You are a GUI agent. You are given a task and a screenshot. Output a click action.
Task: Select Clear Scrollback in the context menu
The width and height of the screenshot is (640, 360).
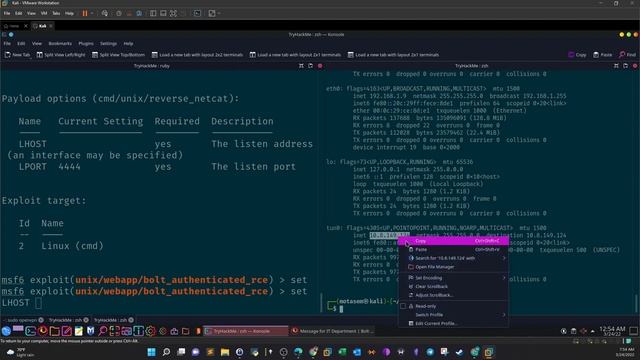453,287
